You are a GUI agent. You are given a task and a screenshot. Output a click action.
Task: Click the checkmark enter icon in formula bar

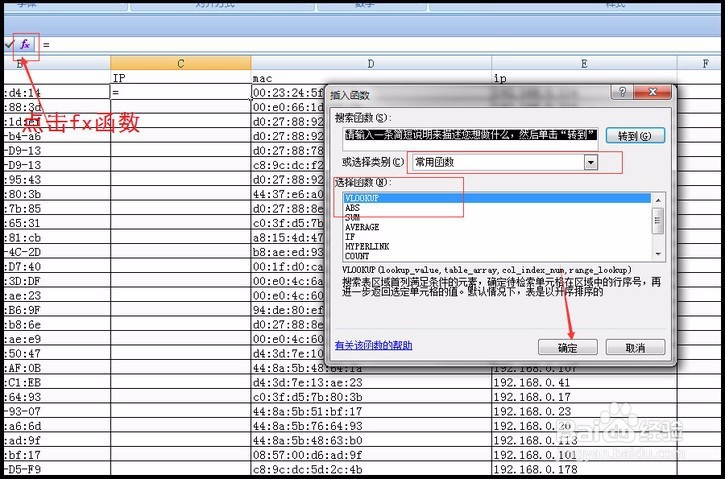point(9,45)
